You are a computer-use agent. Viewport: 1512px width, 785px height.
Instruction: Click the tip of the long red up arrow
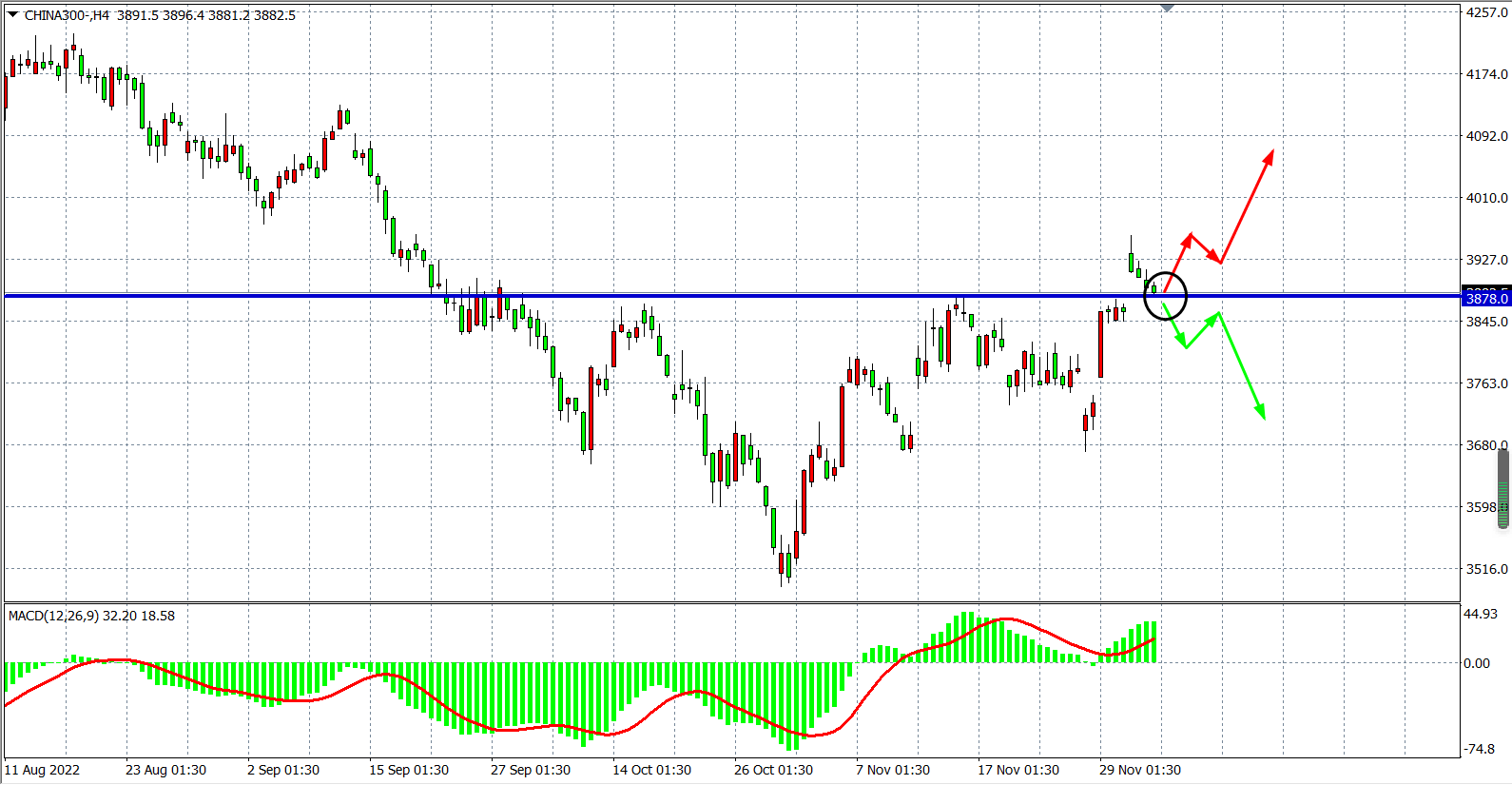click(x=1271, y=152)
